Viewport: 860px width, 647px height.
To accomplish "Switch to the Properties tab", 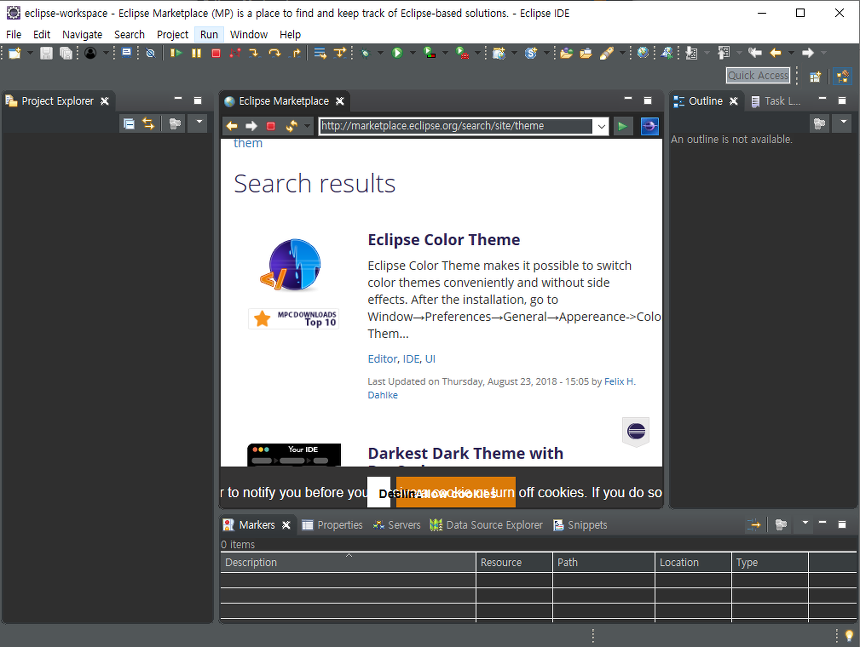I will coord(332,525).
